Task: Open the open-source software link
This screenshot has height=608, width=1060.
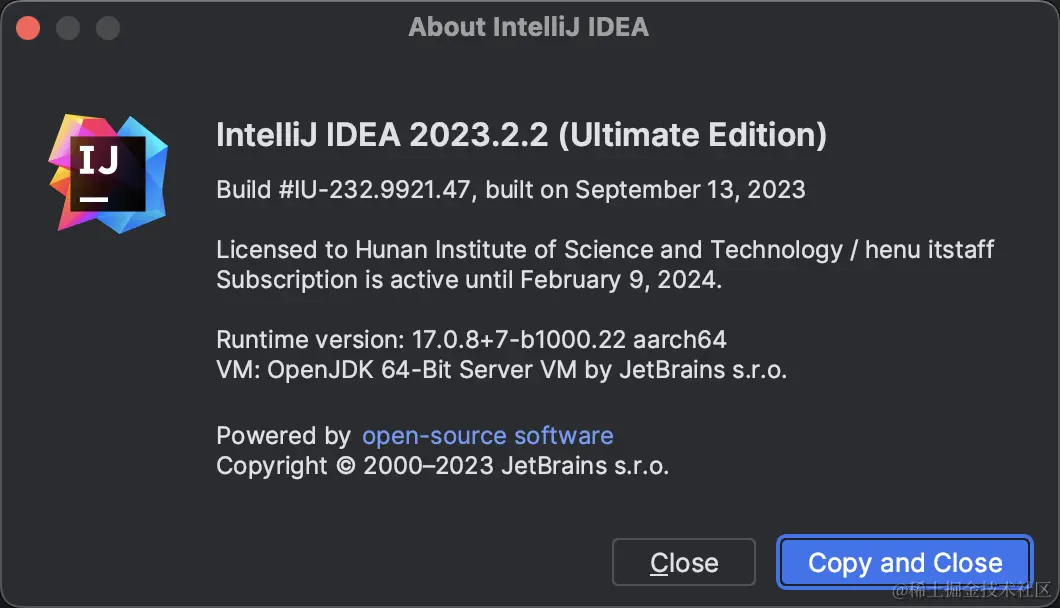Action: [487, 436]
